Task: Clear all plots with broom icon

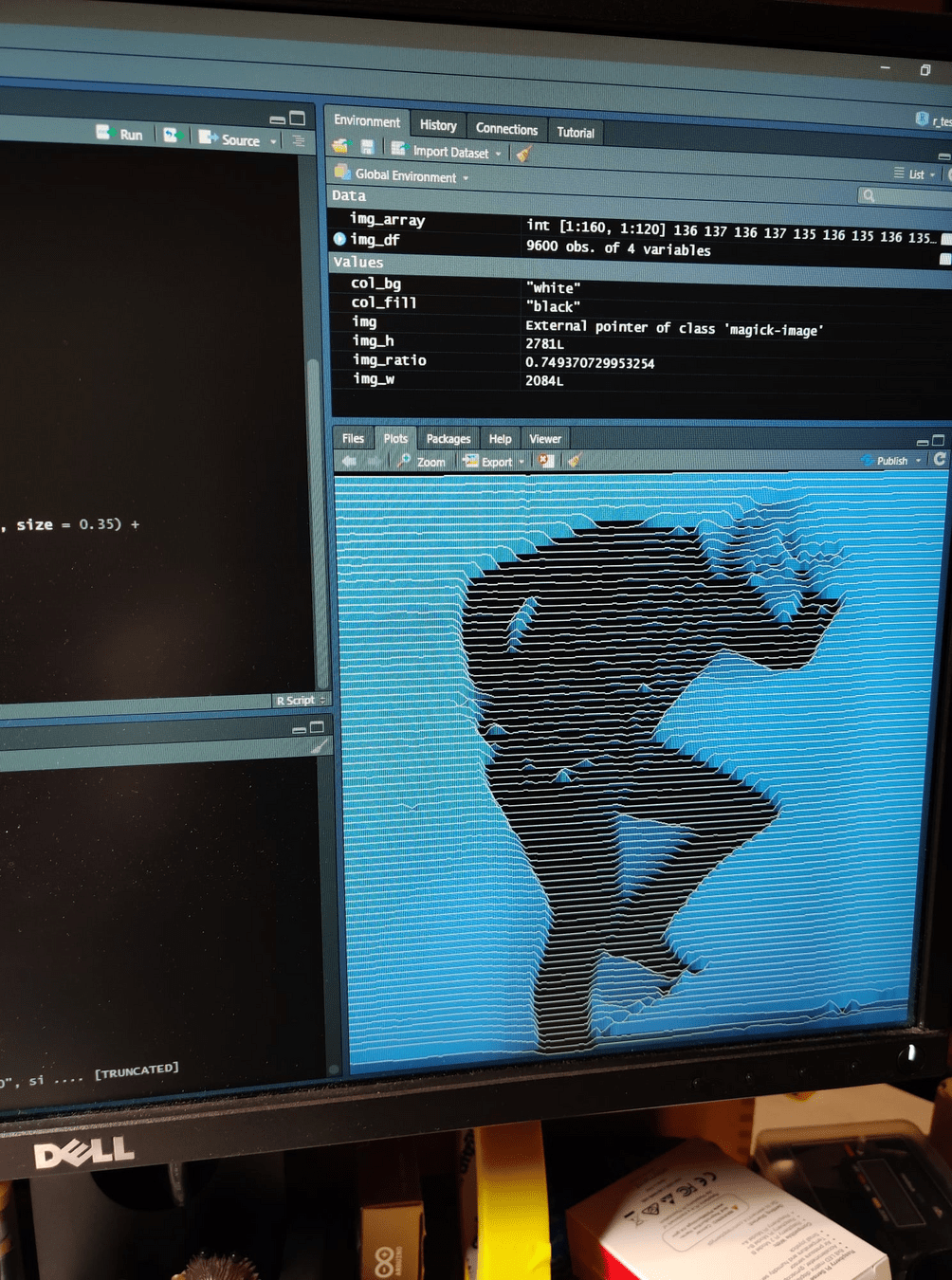Action: coord(574,461)
